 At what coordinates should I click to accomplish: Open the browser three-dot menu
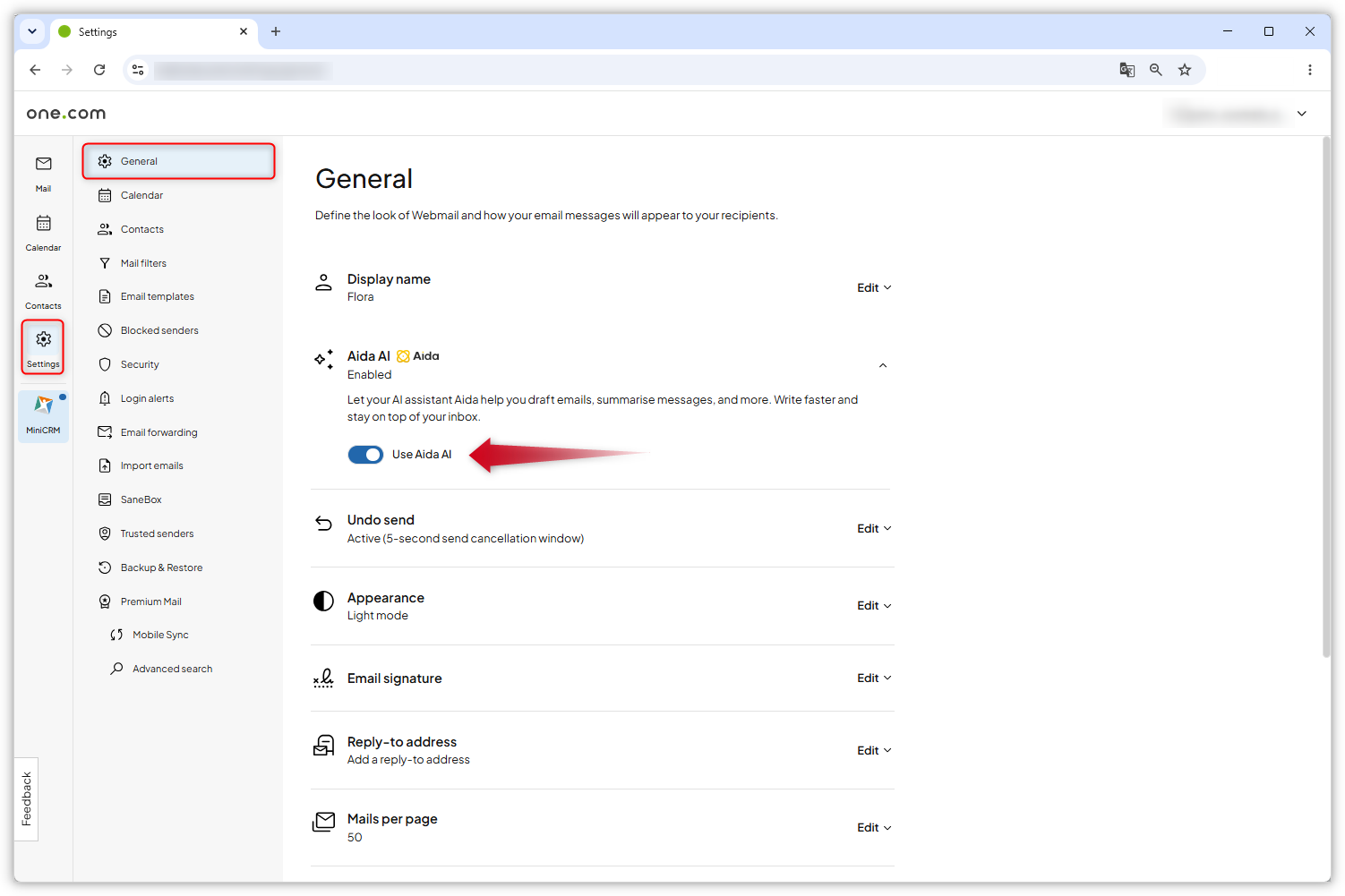(1310, 70)
